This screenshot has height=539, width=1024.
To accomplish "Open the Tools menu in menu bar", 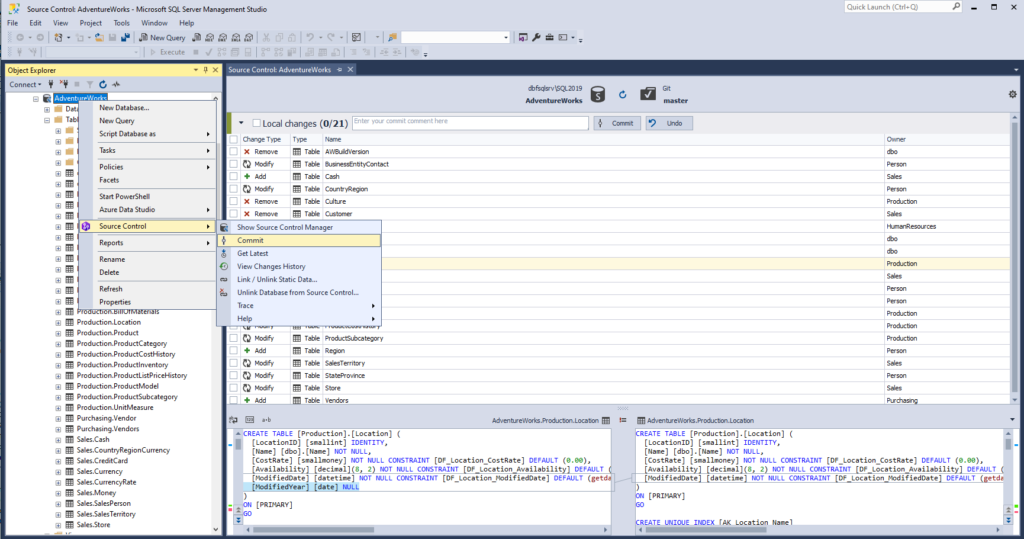I will (x=121, y=23).
